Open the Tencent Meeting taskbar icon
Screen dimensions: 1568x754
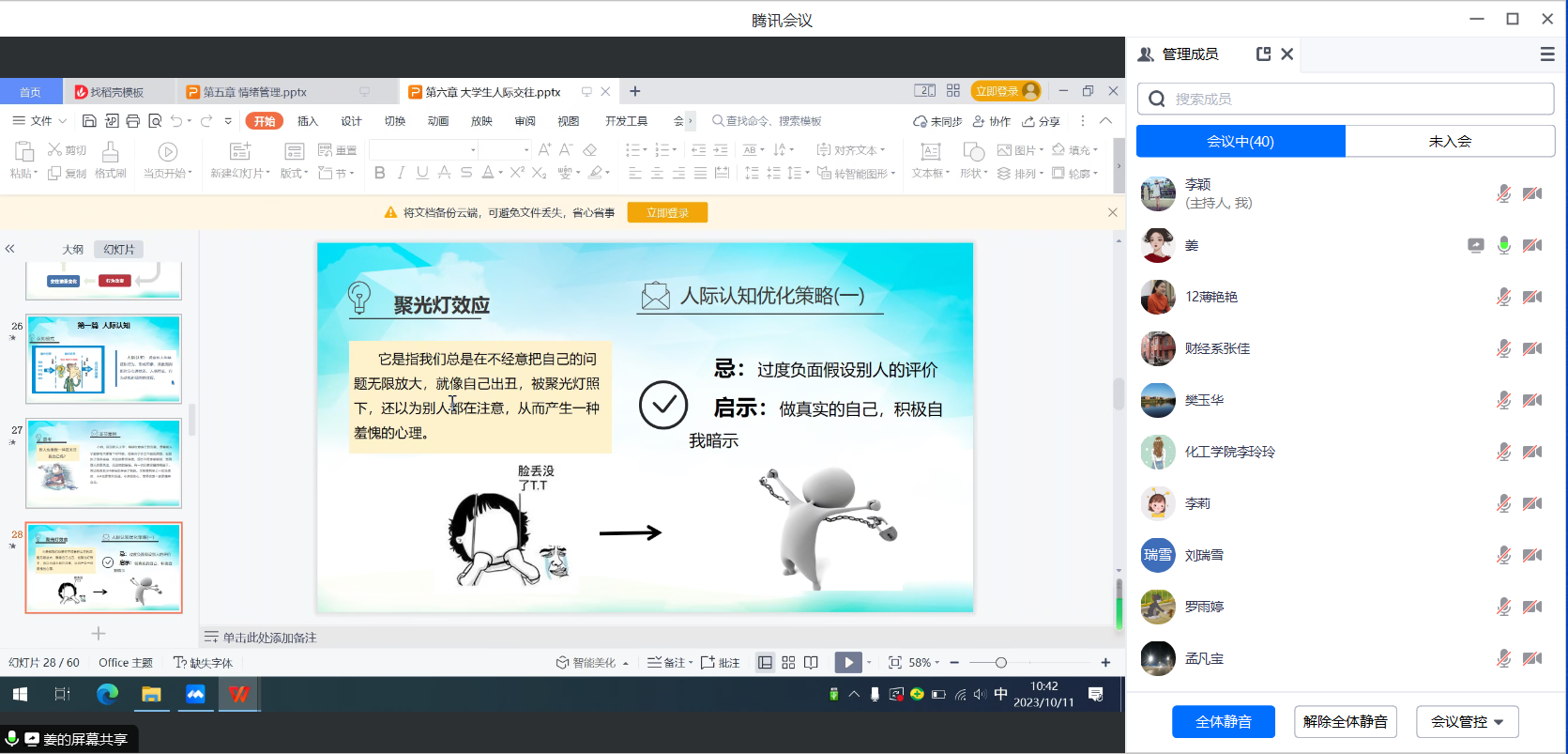coord(195,694)
